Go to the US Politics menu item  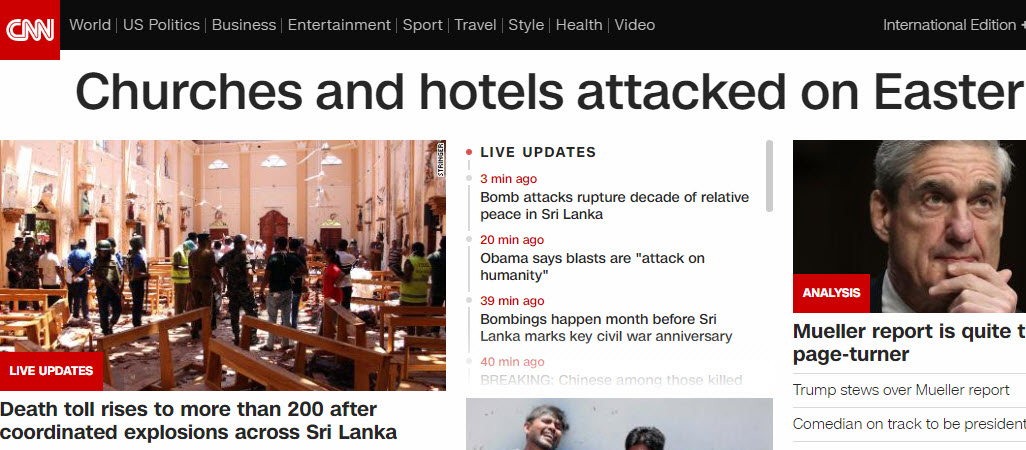(161, 25)
